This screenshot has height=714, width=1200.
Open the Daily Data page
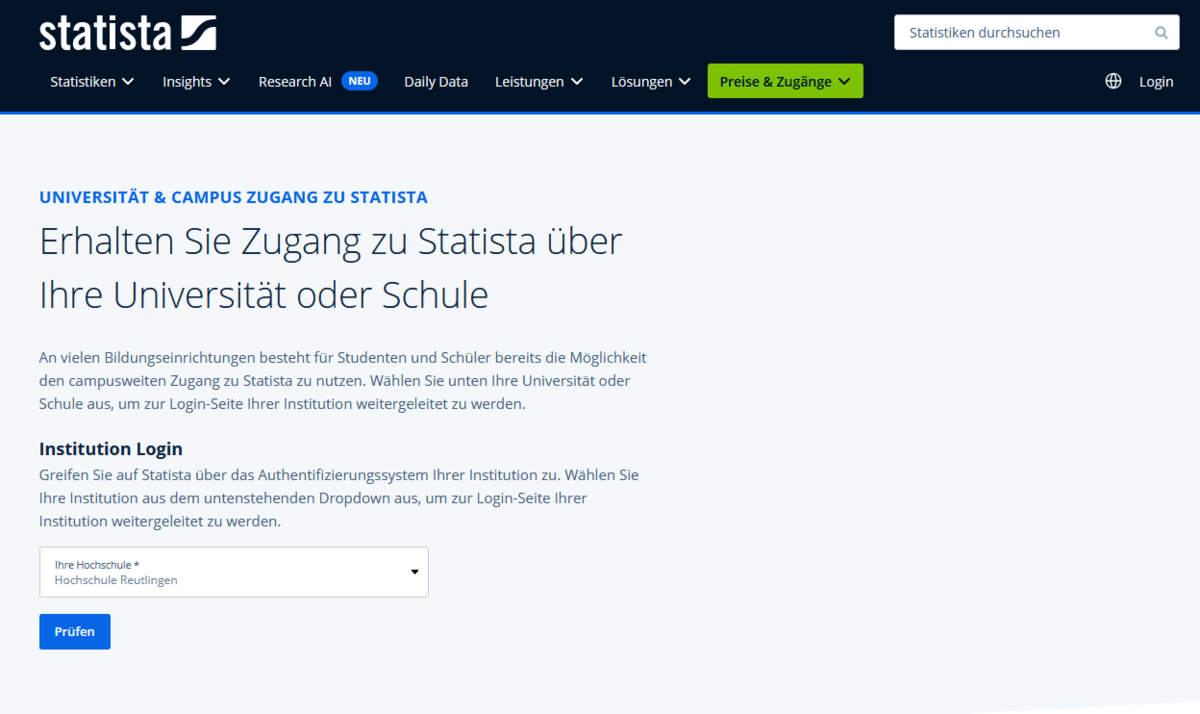tap(436, 82)
